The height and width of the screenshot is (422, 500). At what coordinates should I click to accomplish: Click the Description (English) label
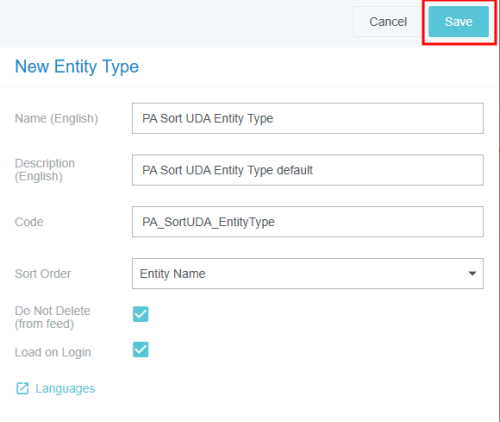tap(45, 170)
